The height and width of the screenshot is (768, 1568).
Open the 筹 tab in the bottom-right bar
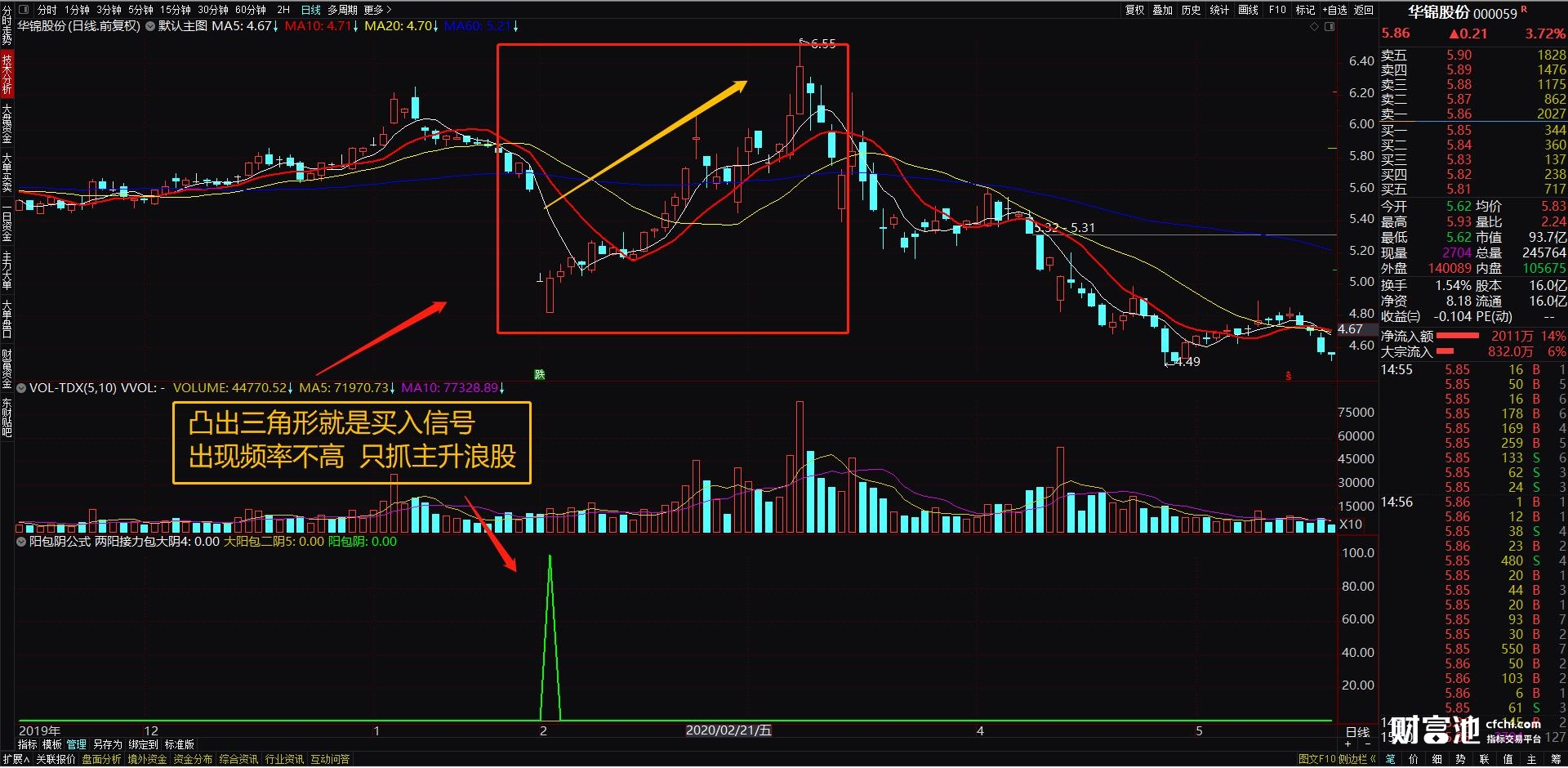tap(1556, 759)
